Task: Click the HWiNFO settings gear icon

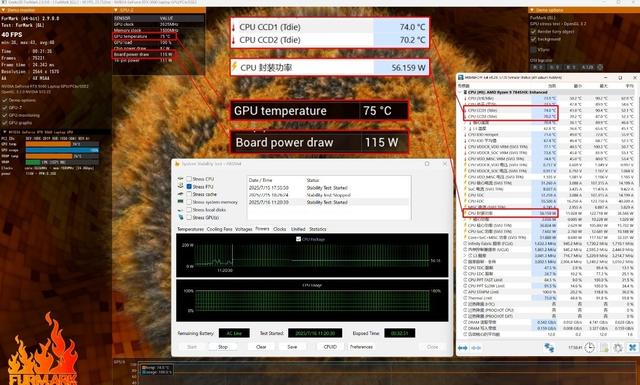Action: pos(618,347)
